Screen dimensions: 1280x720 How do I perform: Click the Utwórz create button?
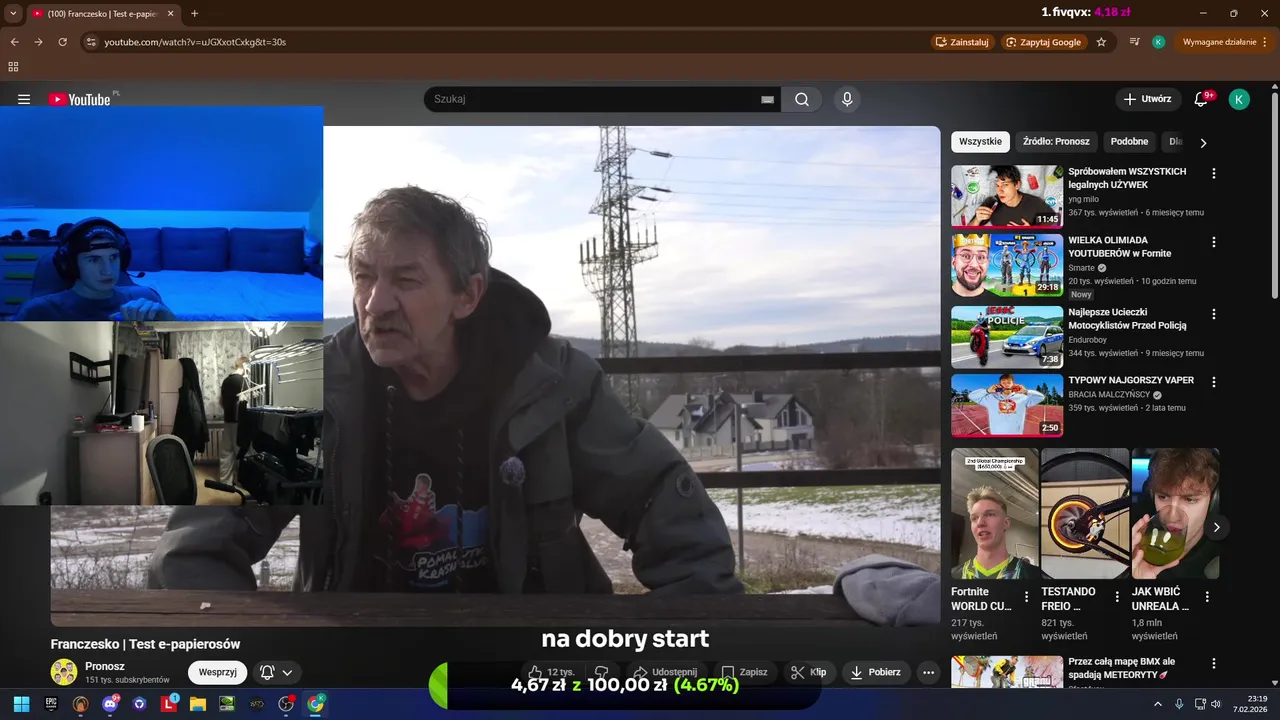[x=1147, y=99]
